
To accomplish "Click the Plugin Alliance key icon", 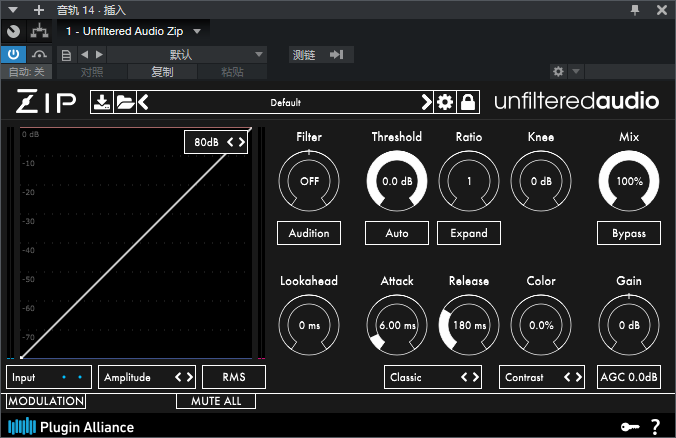I will (630, 427).
